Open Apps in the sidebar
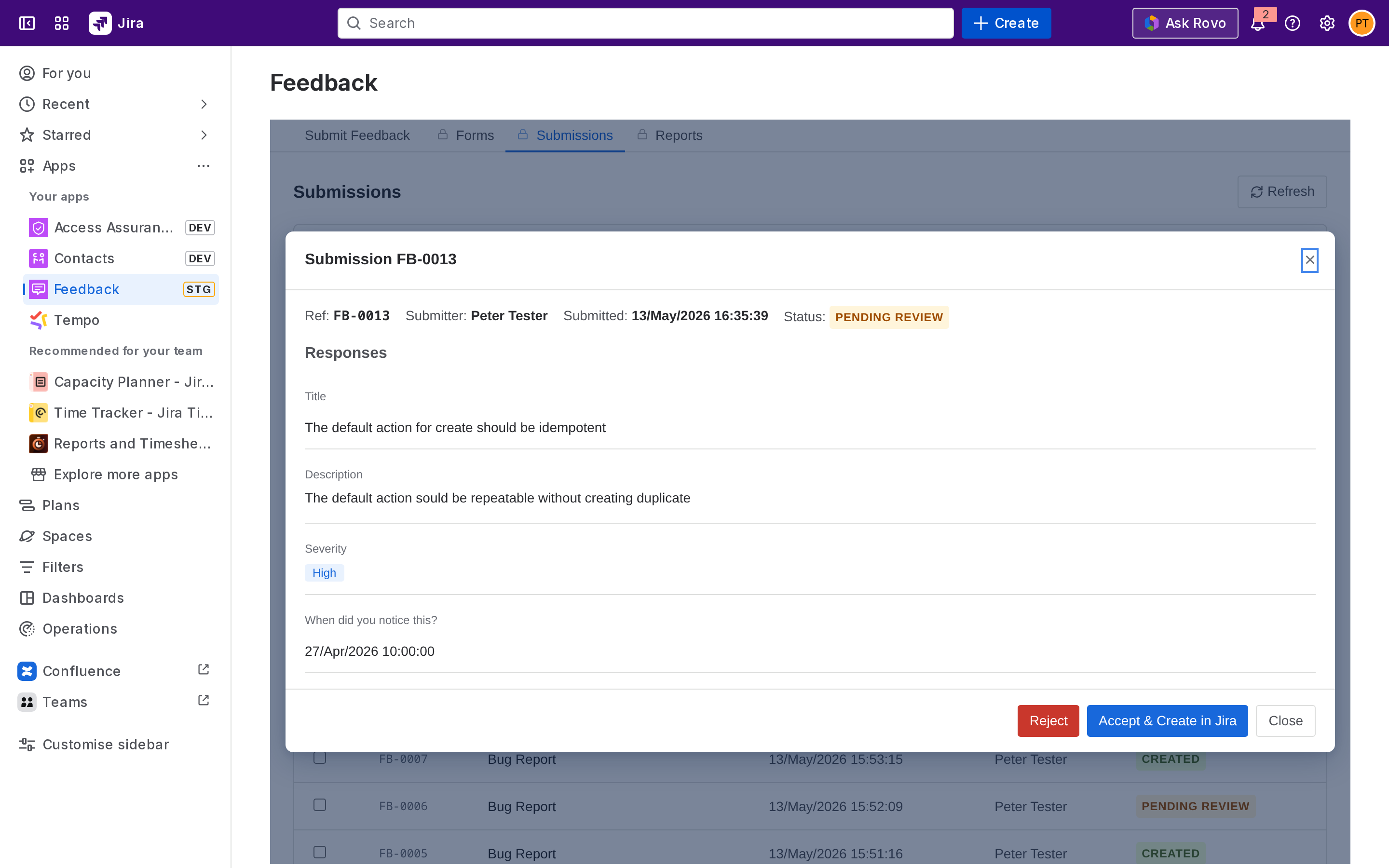Image resolution: width=1389 pixels, height=868 pixels. point(59,166)
